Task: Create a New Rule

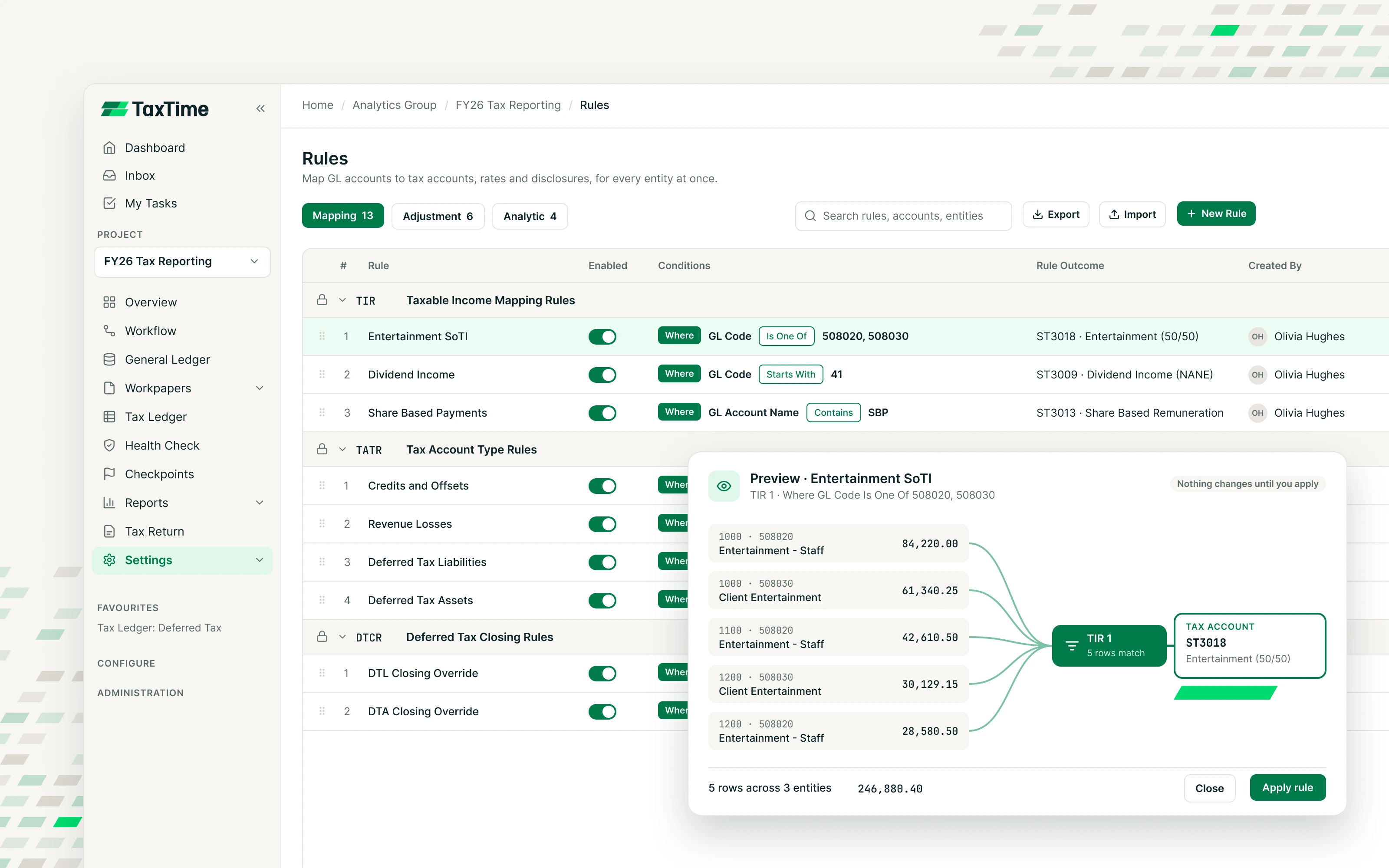Action: click(x=1216, y=214)
